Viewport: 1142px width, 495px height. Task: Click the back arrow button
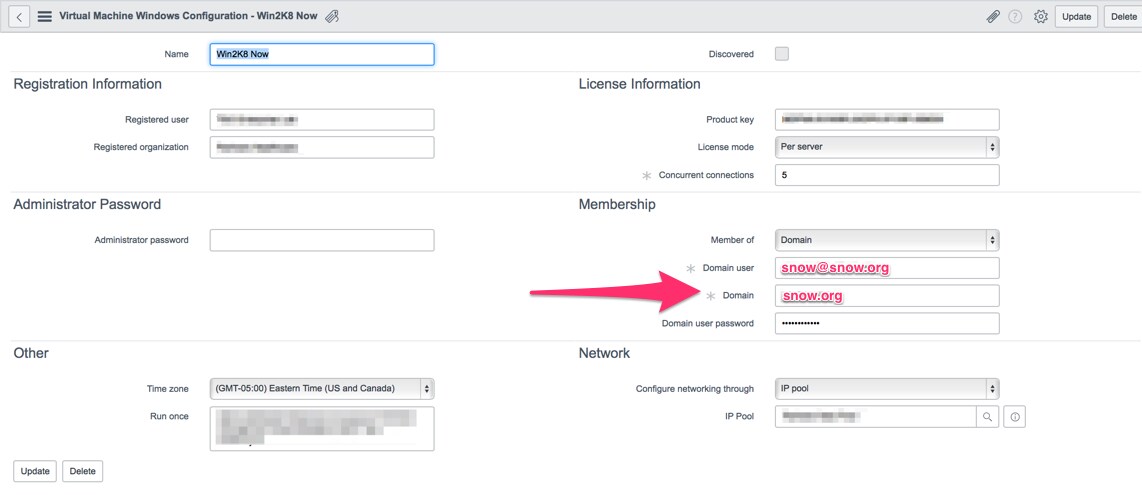[21, 17]
